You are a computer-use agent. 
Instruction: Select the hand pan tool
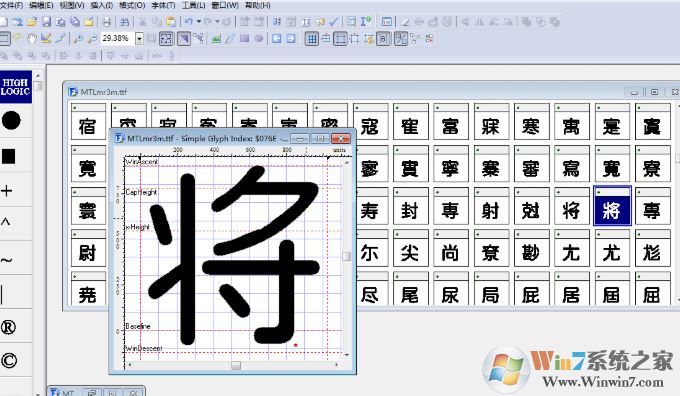[x=32, y=39]
